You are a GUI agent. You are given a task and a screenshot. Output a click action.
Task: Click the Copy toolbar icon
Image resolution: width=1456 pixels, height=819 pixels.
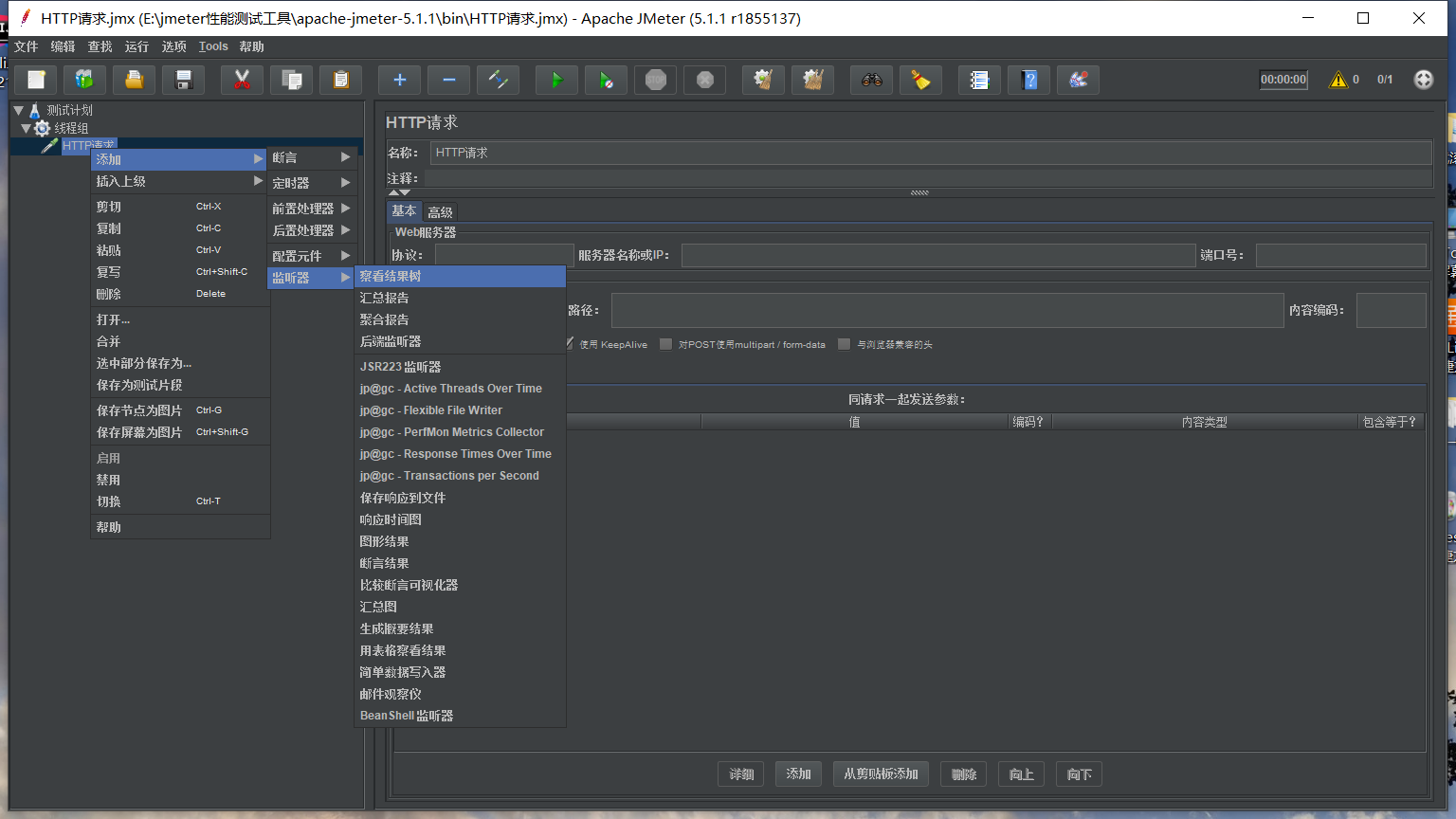292,81
